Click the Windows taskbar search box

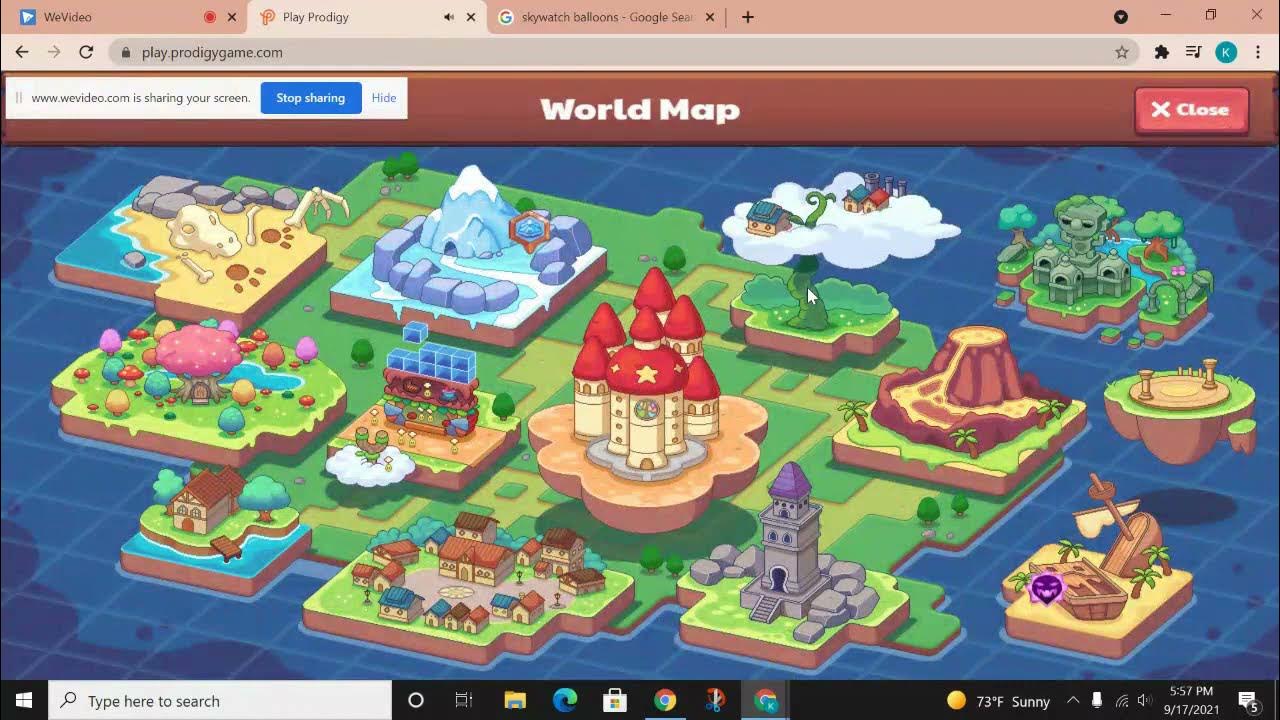[220, 700]
